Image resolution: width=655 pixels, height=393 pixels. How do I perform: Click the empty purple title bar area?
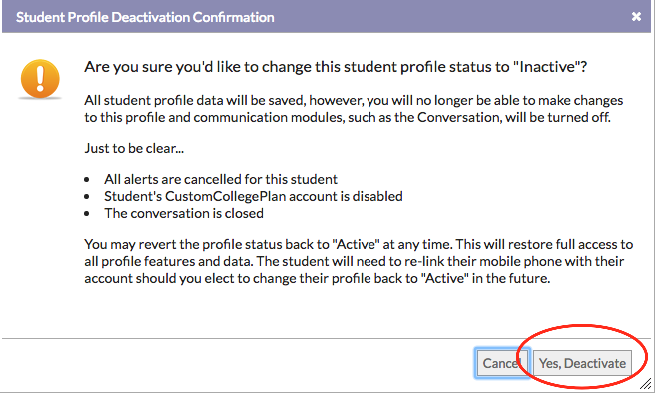coord(451,17)
